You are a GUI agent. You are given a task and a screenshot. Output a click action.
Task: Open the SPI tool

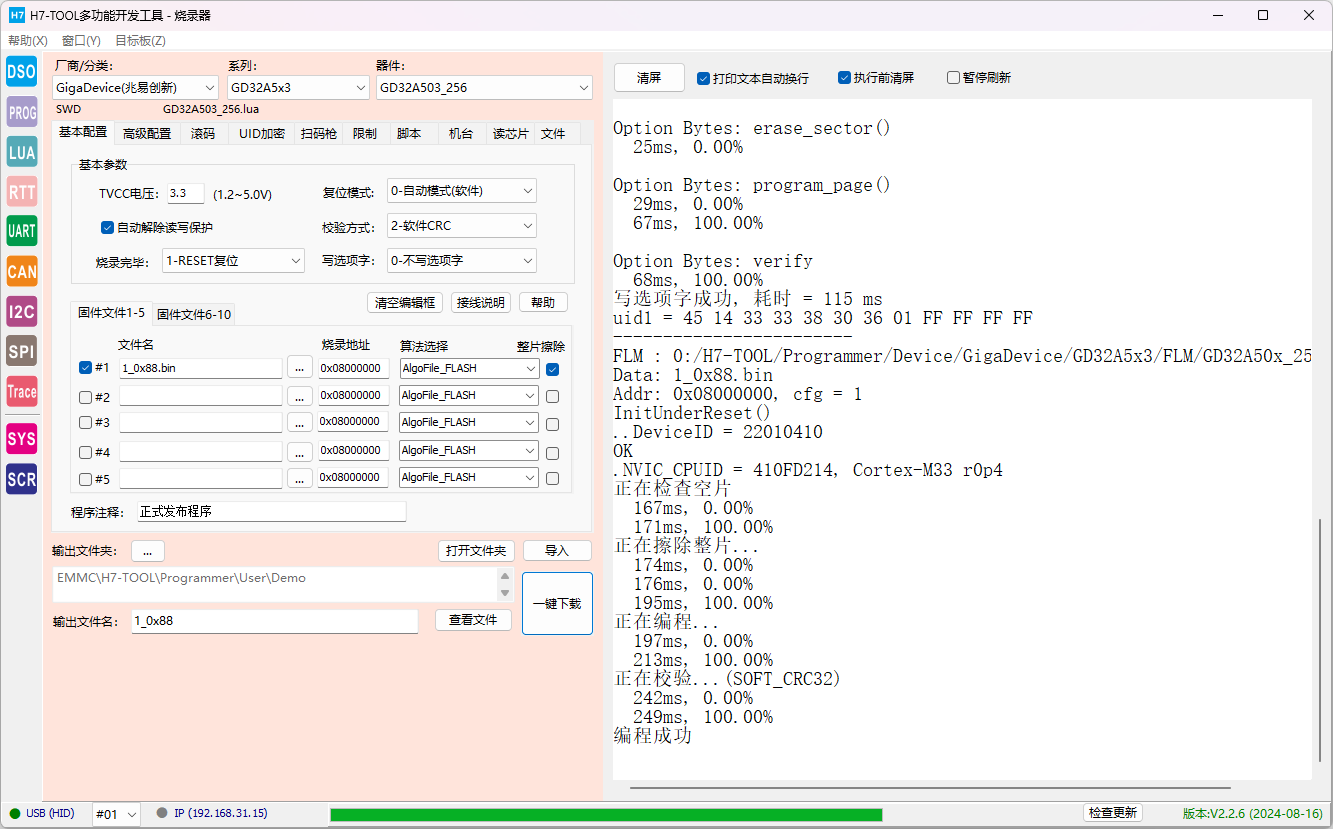pyautogui.click(x=22, y=351)
